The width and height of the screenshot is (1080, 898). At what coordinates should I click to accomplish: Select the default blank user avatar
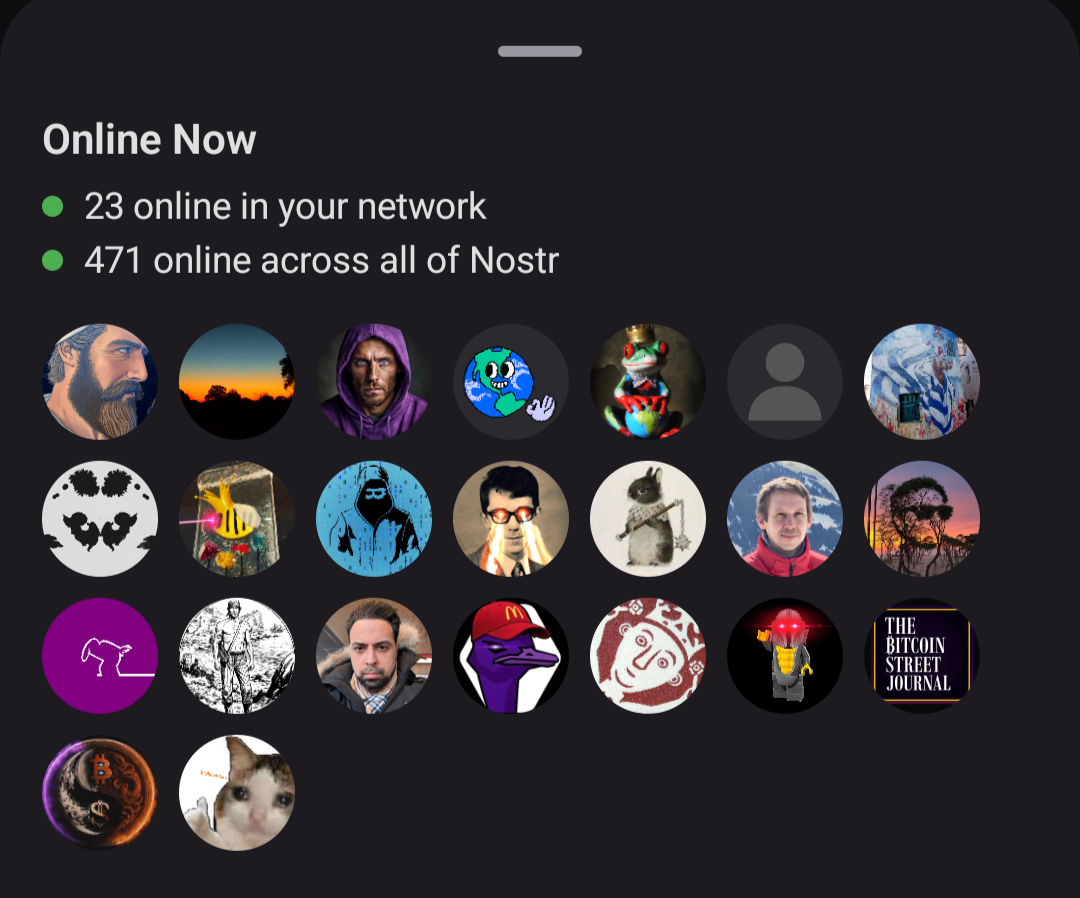coord(785,382)
